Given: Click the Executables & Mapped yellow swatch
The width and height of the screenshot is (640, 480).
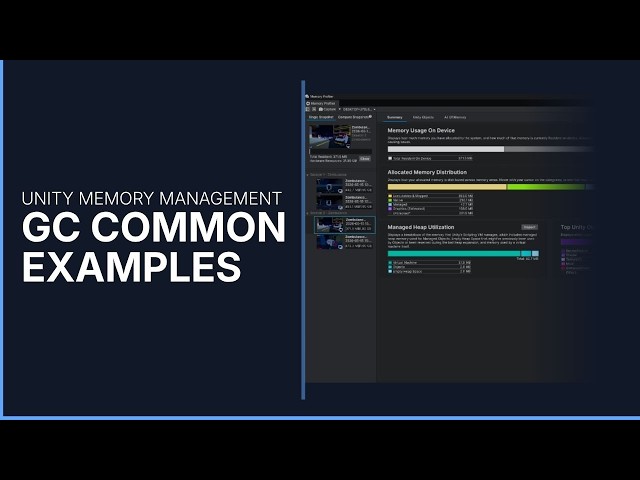Looking at the screenshot, I should coord(390,196).
